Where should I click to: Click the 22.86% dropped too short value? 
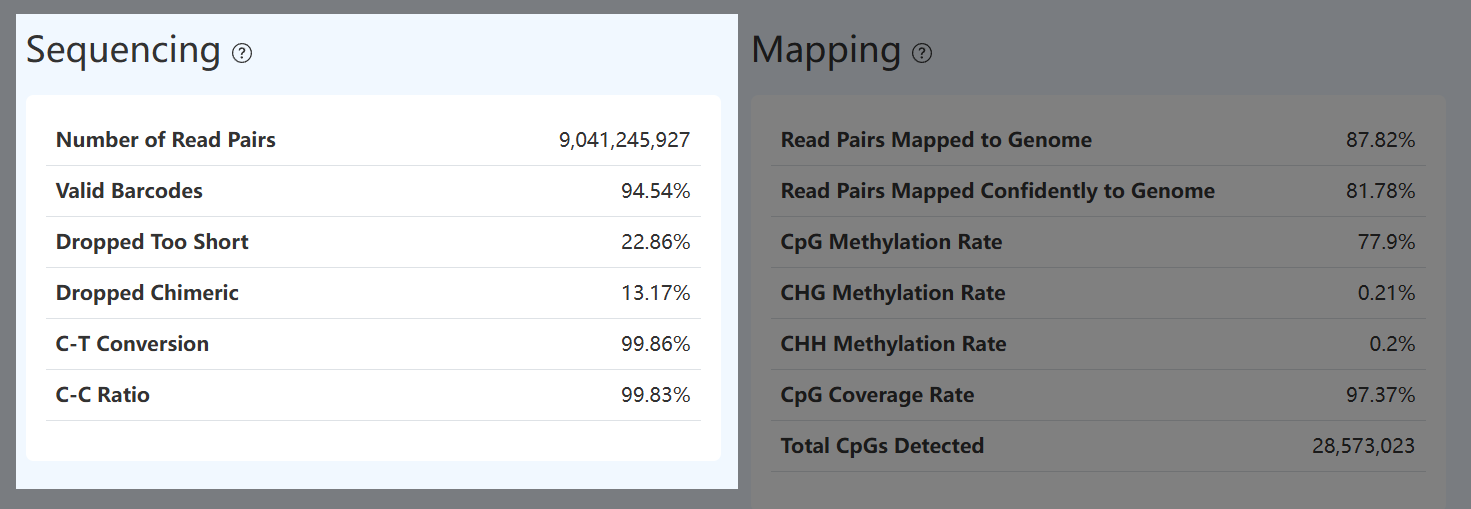pos(655,242)
